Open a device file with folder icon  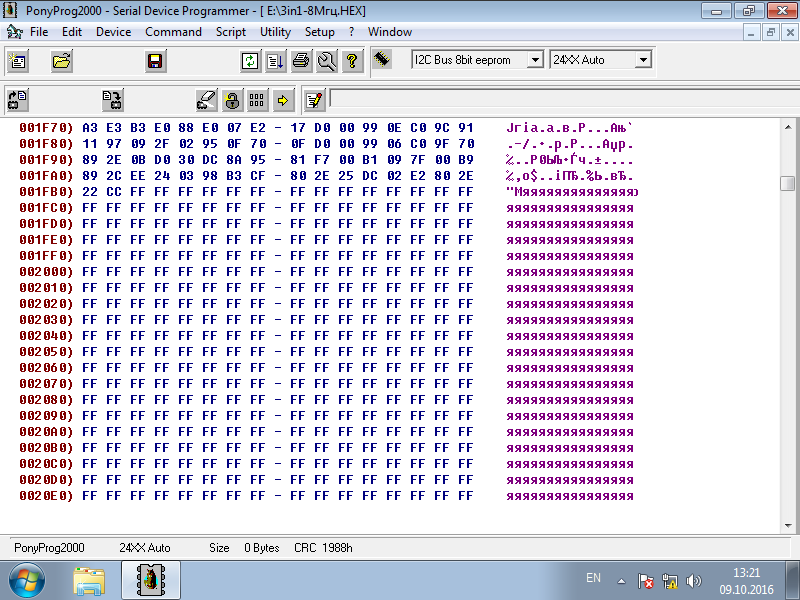[x=62, y=62]
